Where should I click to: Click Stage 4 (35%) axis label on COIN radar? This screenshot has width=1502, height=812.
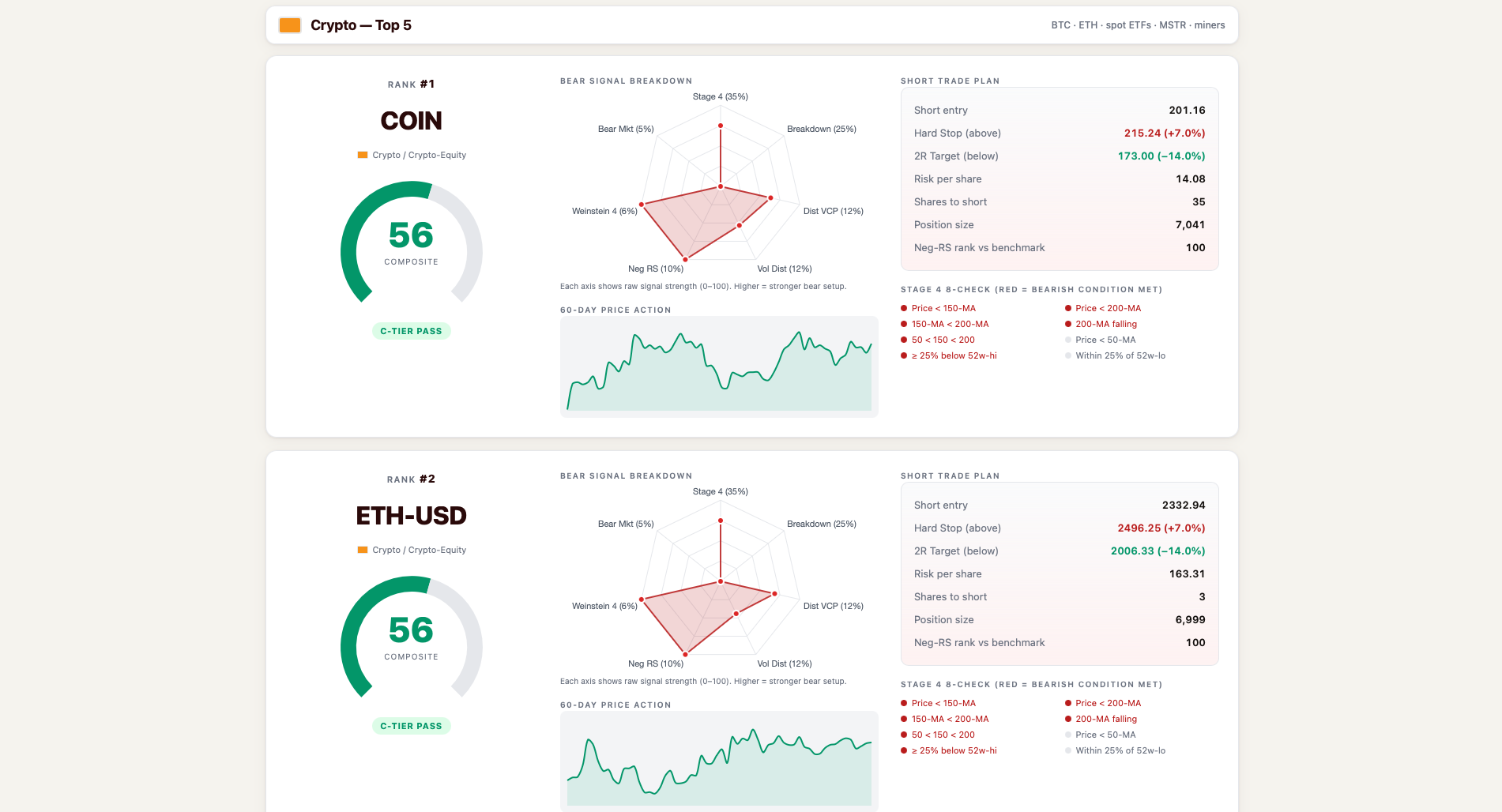721,97
